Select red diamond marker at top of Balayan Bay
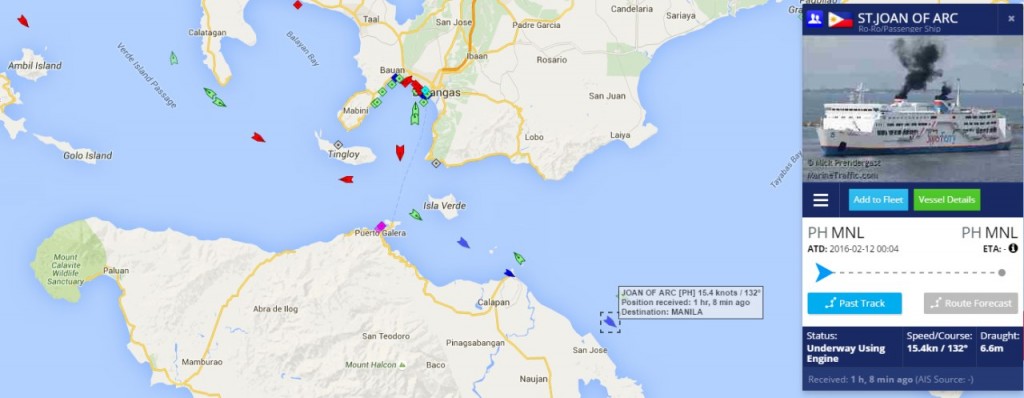The image size is (1024, 398). 298,5
